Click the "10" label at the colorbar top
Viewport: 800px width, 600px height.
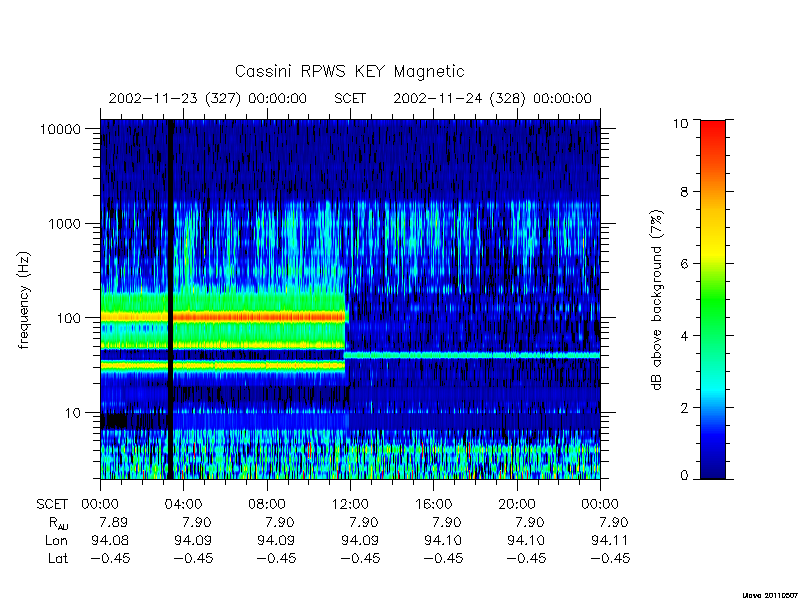pyautogui.click(x=680, y=122)
